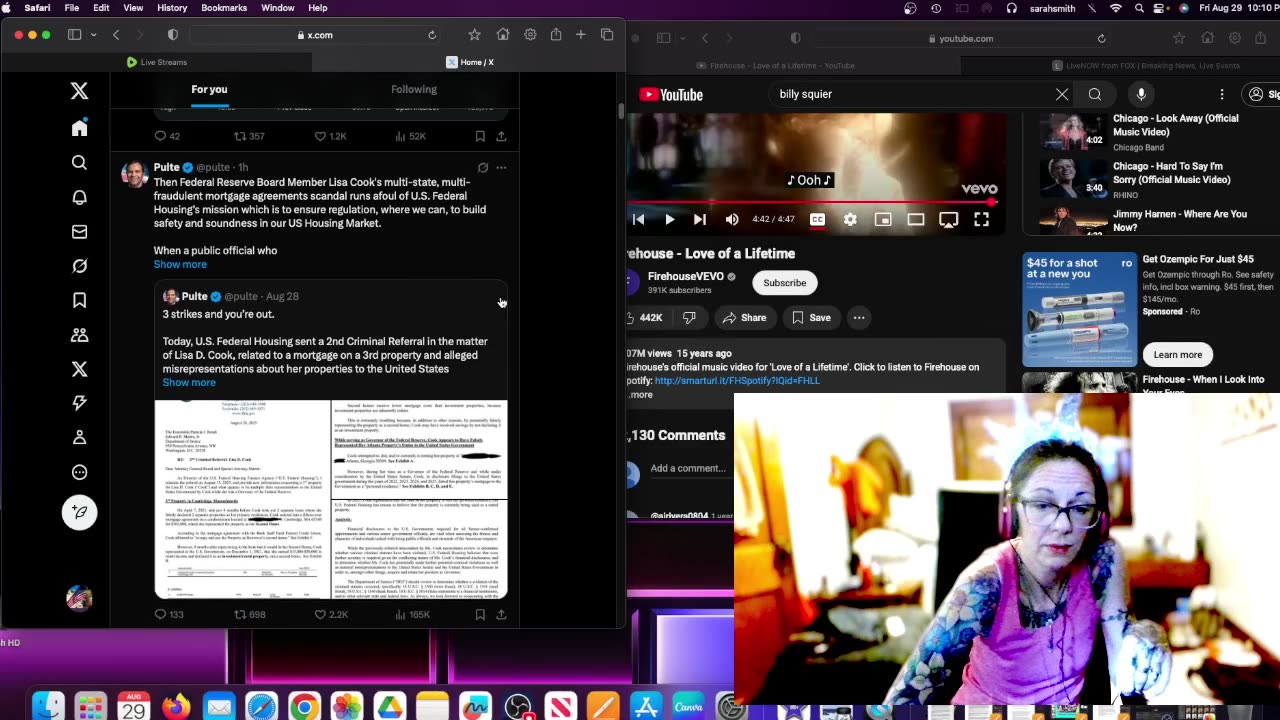The image size is (1280, 720).
Task: Open three-dot menu on Pulte post
Action: point(501,167)
